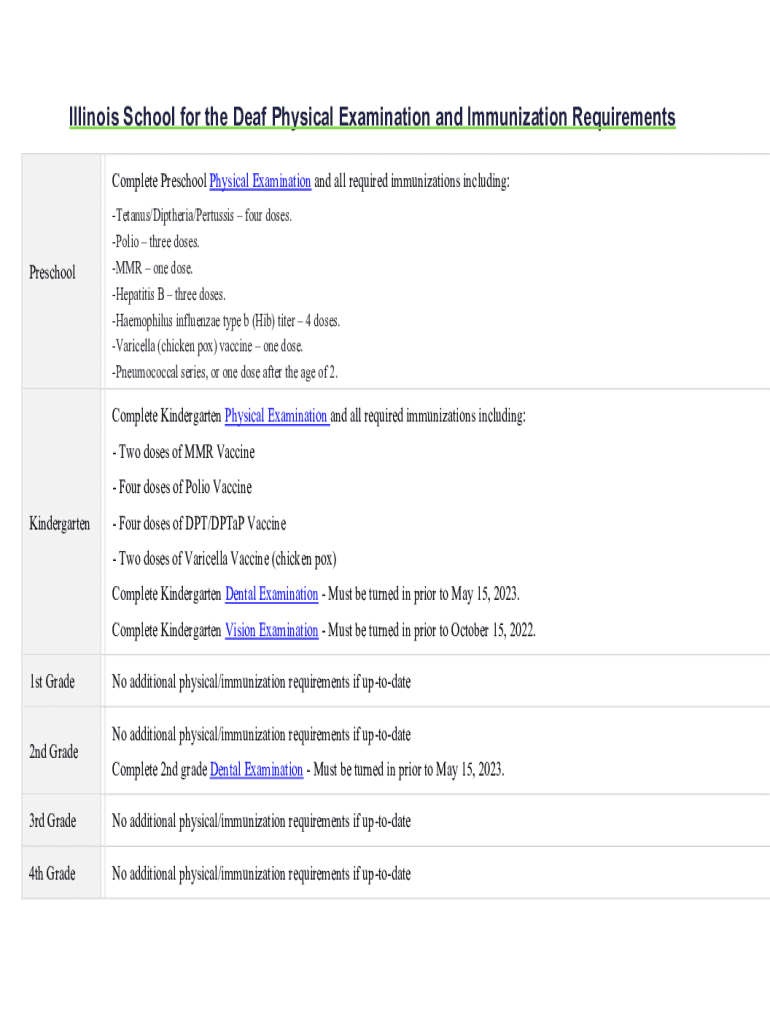The height and width of the screenshot is (1024, 770).
Task: Click the Haemophilus influenzae type b line
Action: pyautogui.click(x=226, y=321)
